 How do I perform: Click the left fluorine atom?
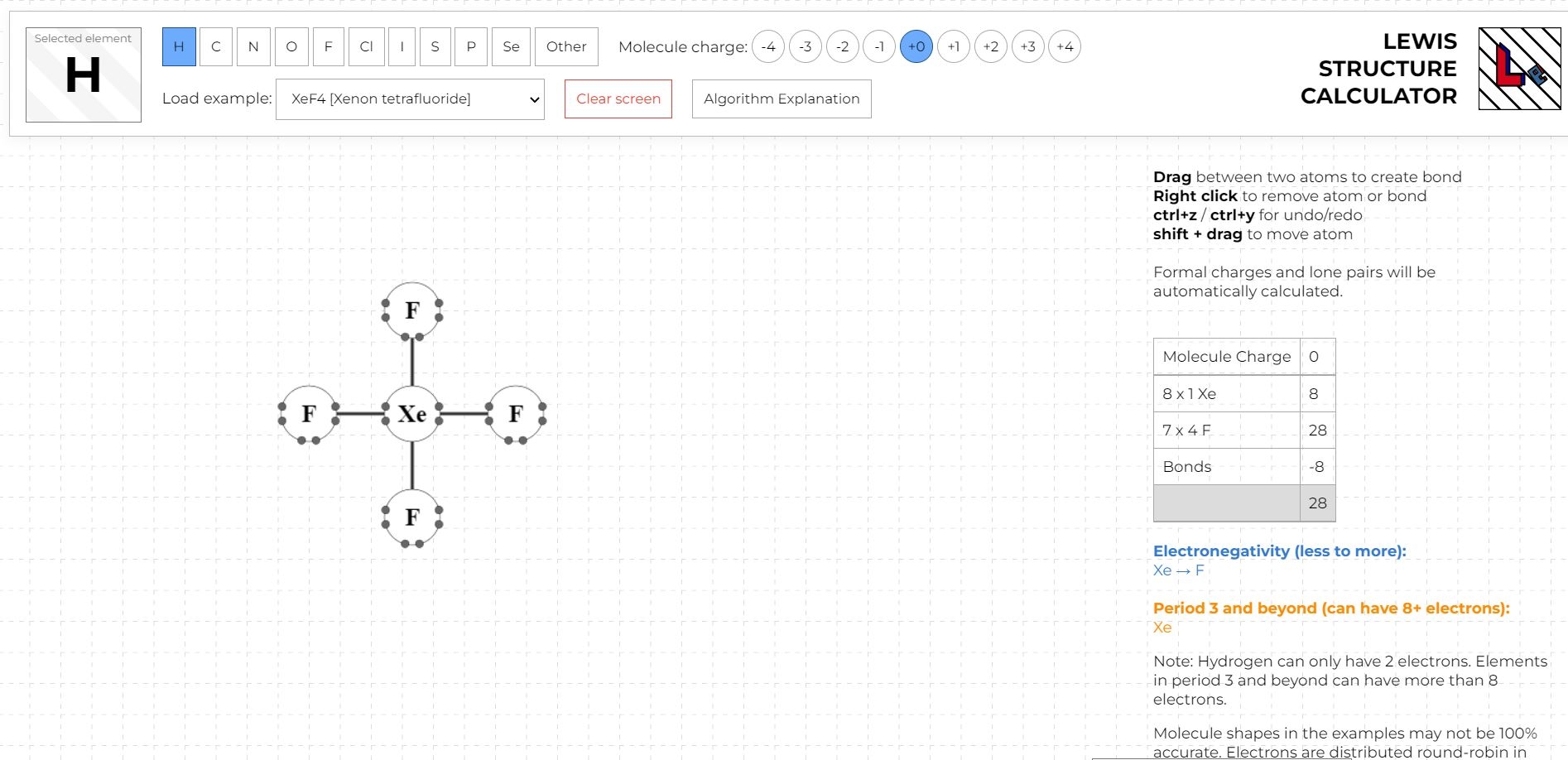(309, 413)
